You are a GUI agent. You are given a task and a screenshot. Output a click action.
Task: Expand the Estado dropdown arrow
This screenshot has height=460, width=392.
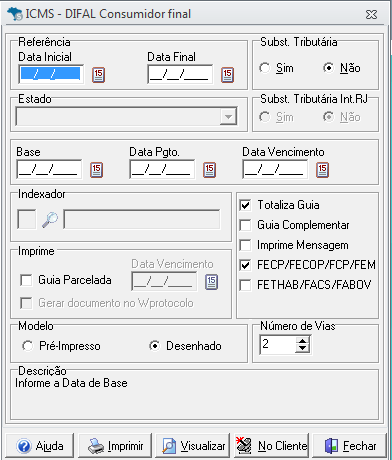click(228, 116)
